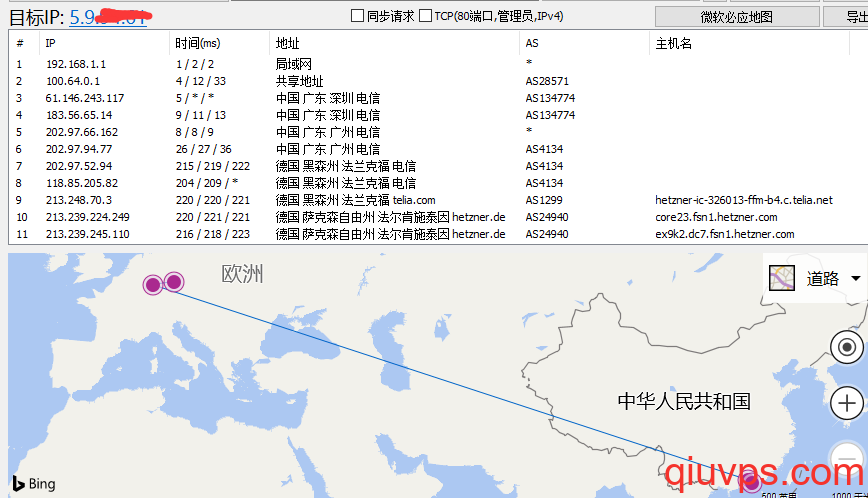Screen dimensions: 868x498
Task: Select hop row 192.168.1.1
Action: click(x=438, y=64)
